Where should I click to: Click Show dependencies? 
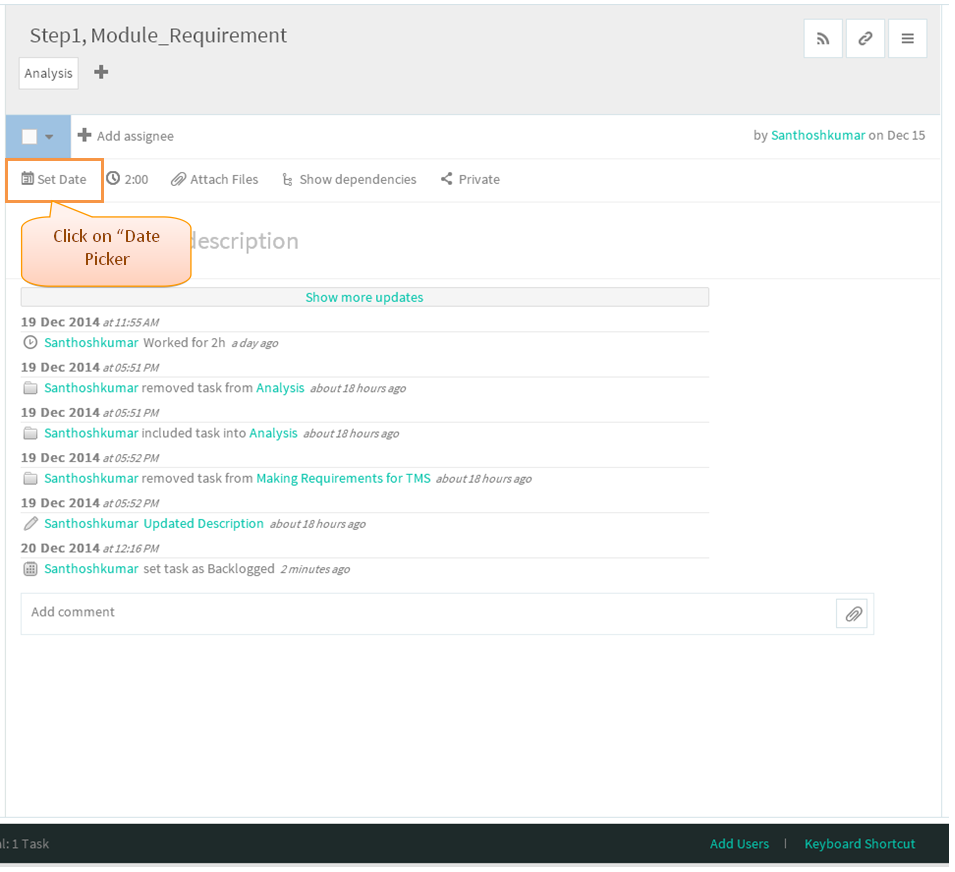(x=350, y=180)
